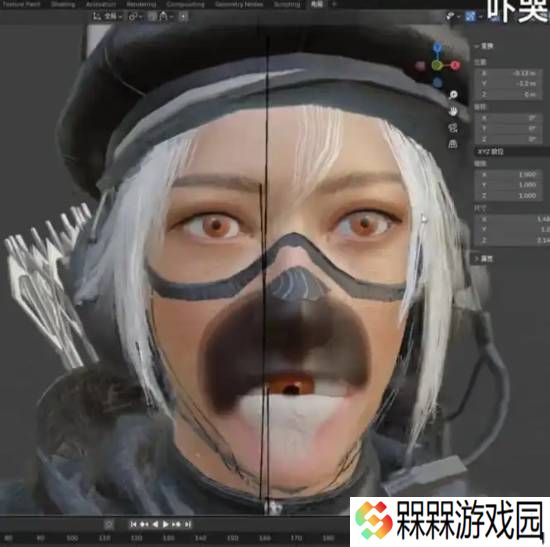Click timeline ruler at frame 100
The height and width of the screenshot is (547, 550).
tap(72, 538)
